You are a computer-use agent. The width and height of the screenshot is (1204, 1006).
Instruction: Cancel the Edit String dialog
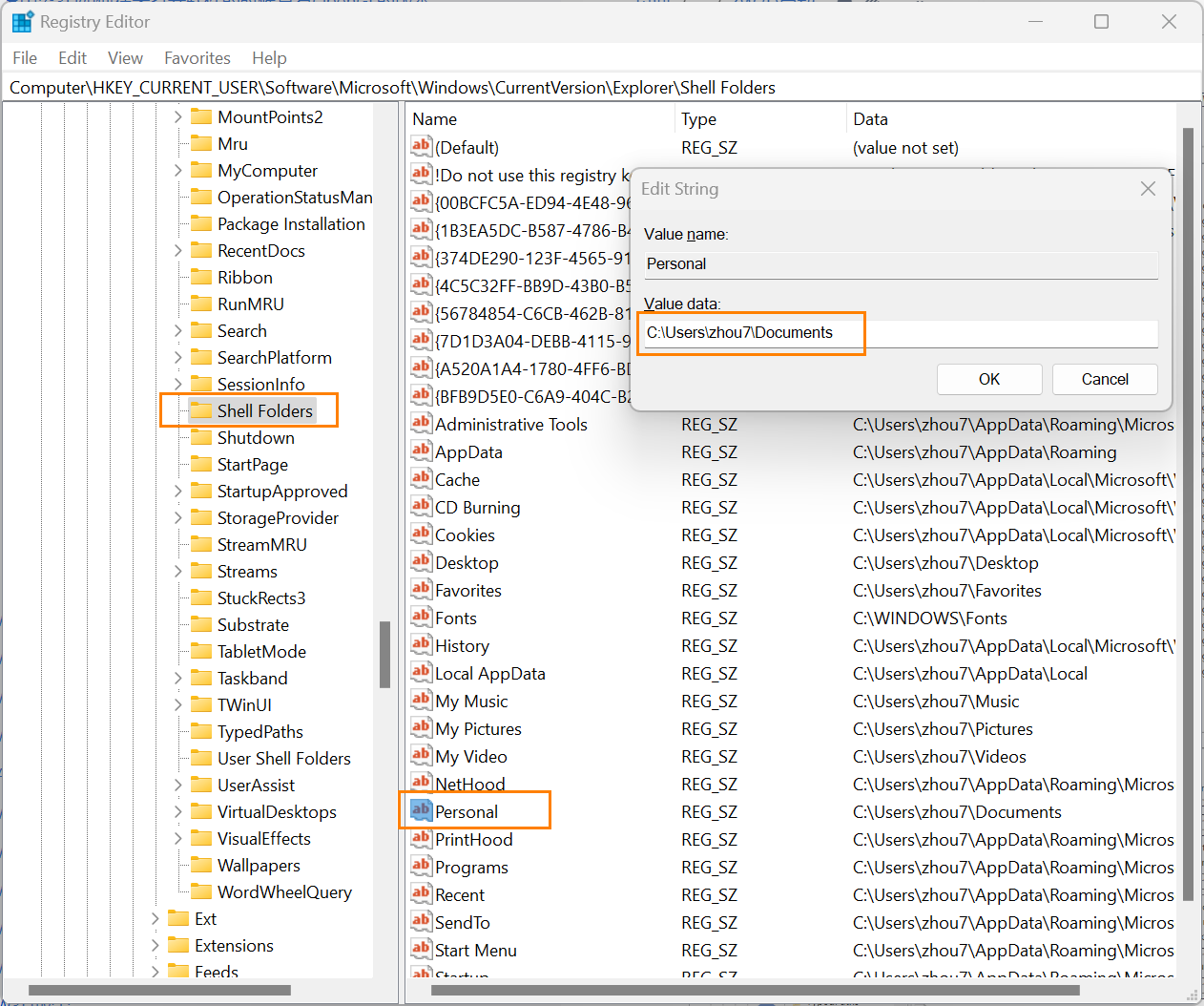pyautogui.click(x=1105, y=379)
